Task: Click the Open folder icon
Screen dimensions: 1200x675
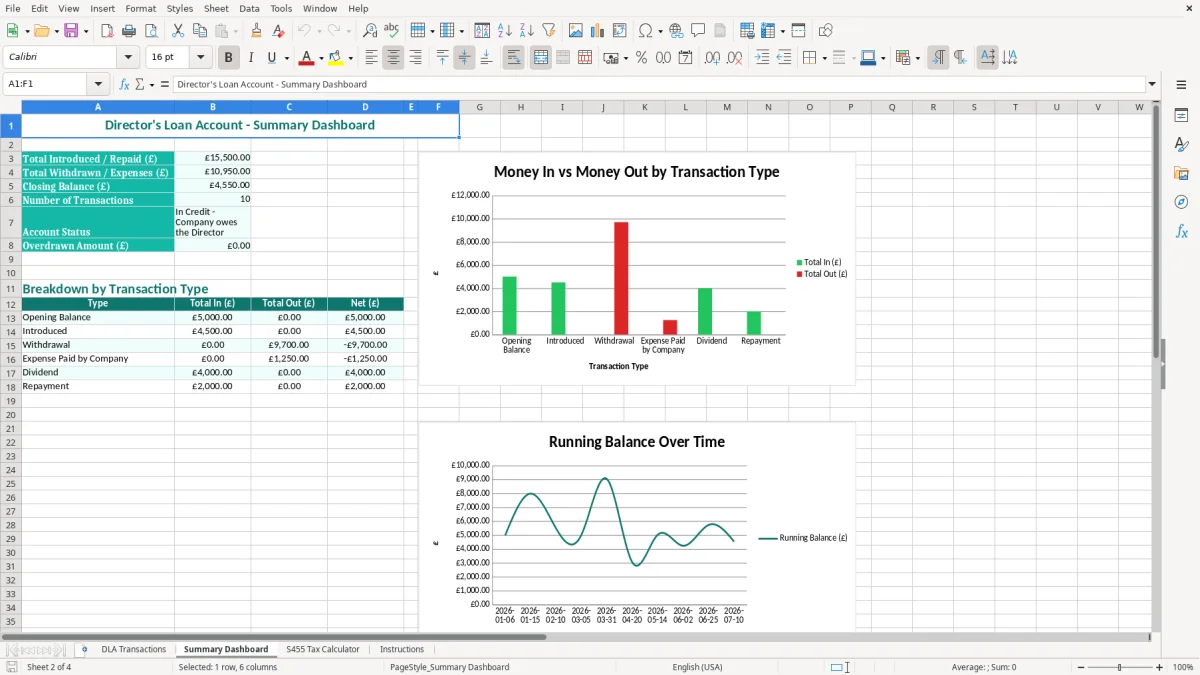Action: tap(41, 31)
